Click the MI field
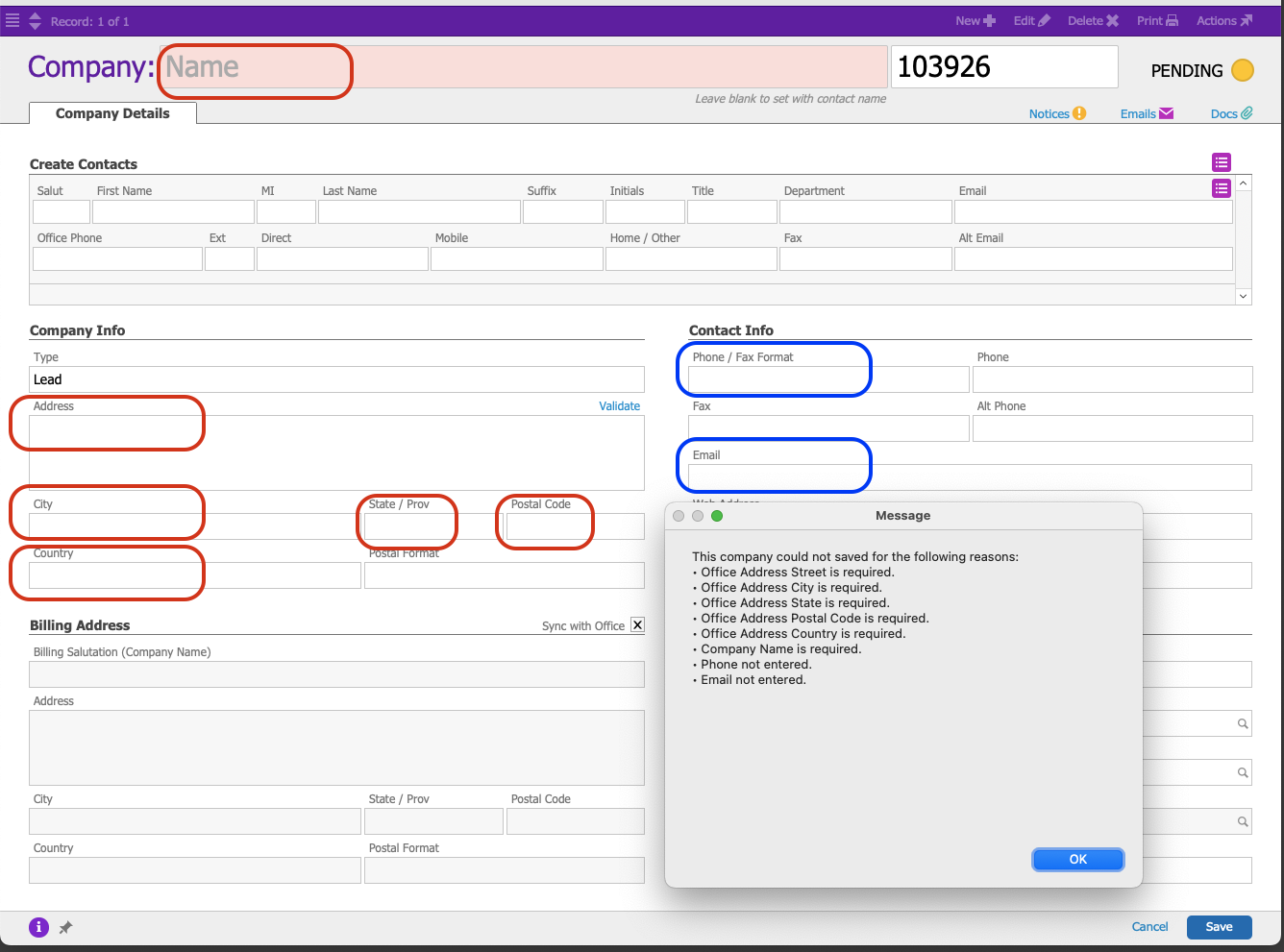1284x952 pixels. 286,211
